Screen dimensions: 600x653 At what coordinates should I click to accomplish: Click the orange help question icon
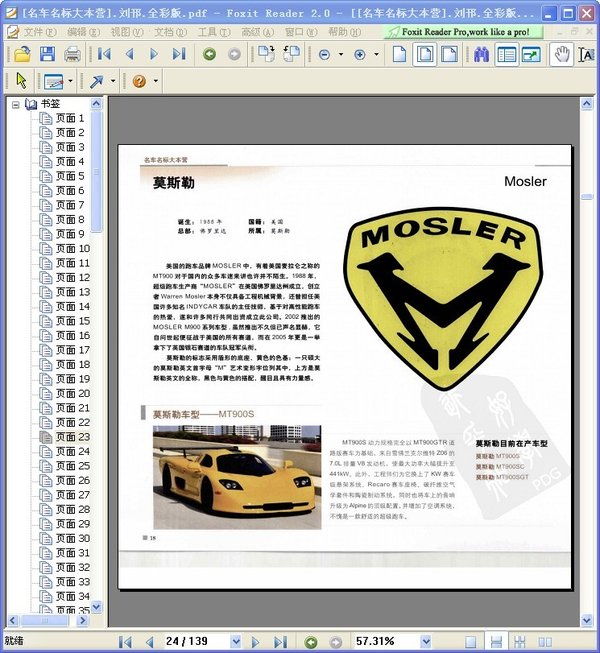(139, 81)
